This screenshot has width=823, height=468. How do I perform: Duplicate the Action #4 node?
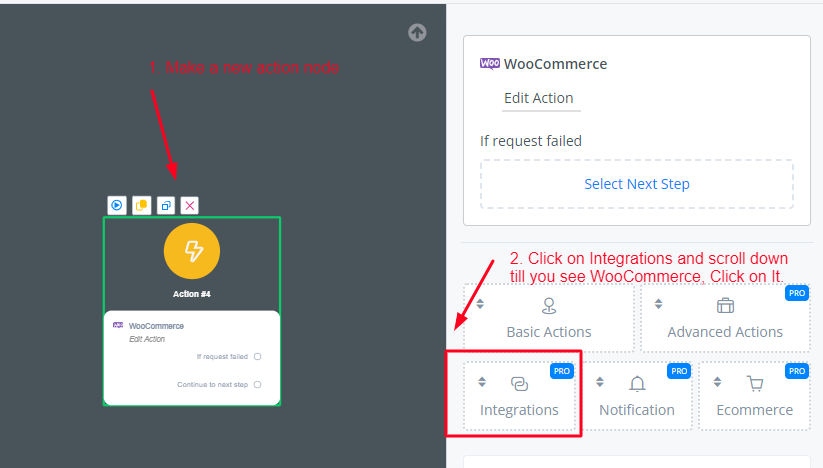pos(166,205)
